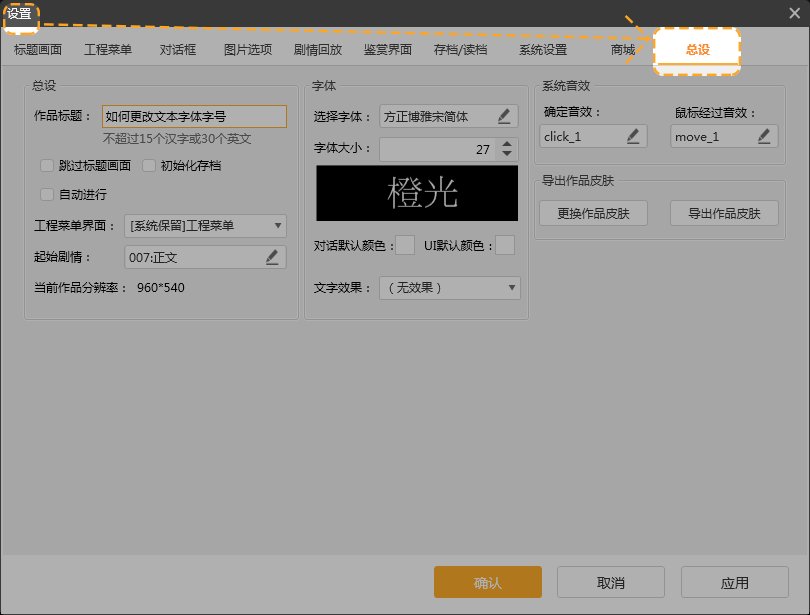810x615 pixels.
Task: Open the 系统设置 tab
Action: [x=543, y=49]
